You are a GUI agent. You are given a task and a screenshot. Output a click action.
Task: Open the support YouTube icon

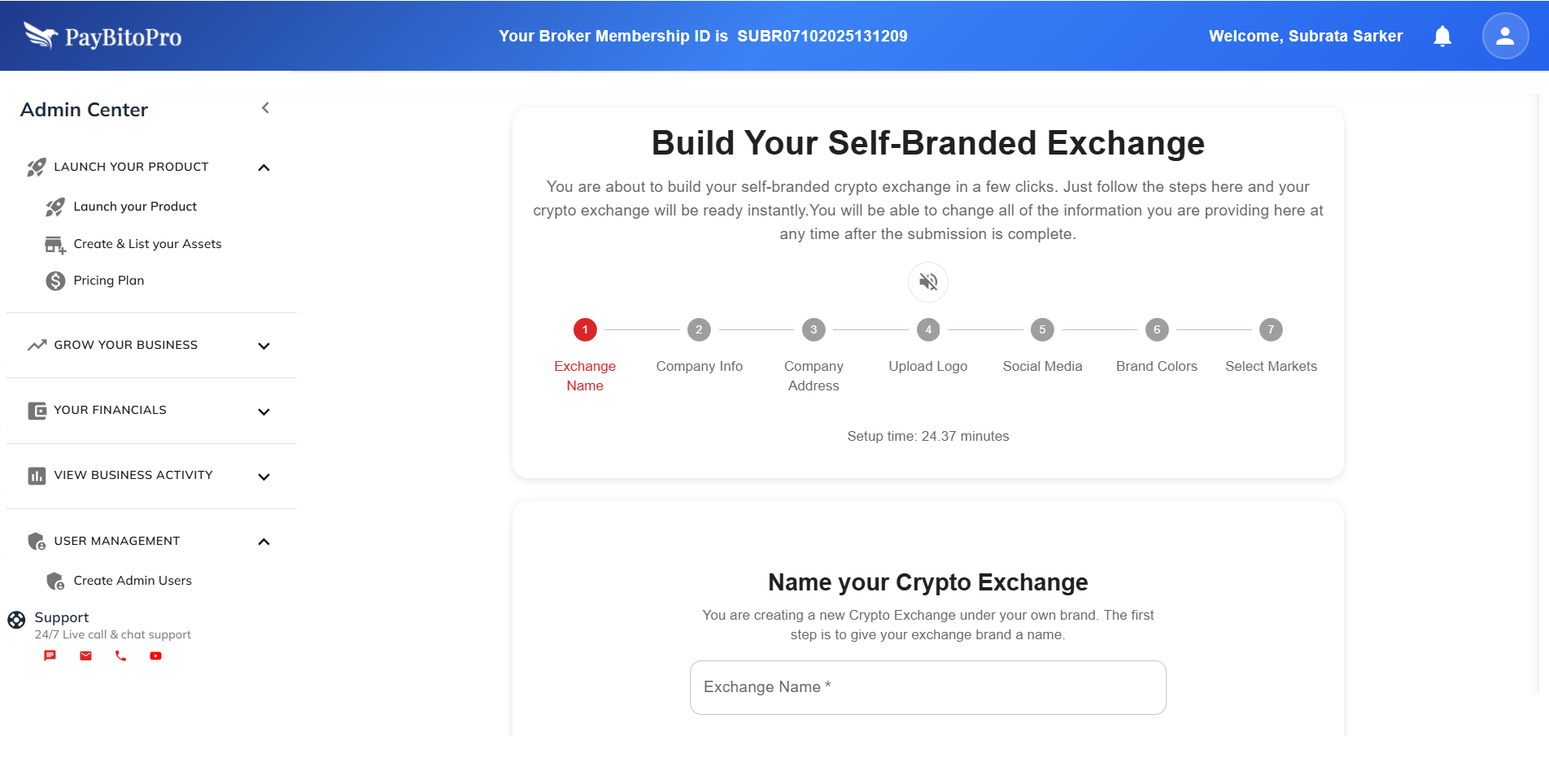(x=155, y=656)
